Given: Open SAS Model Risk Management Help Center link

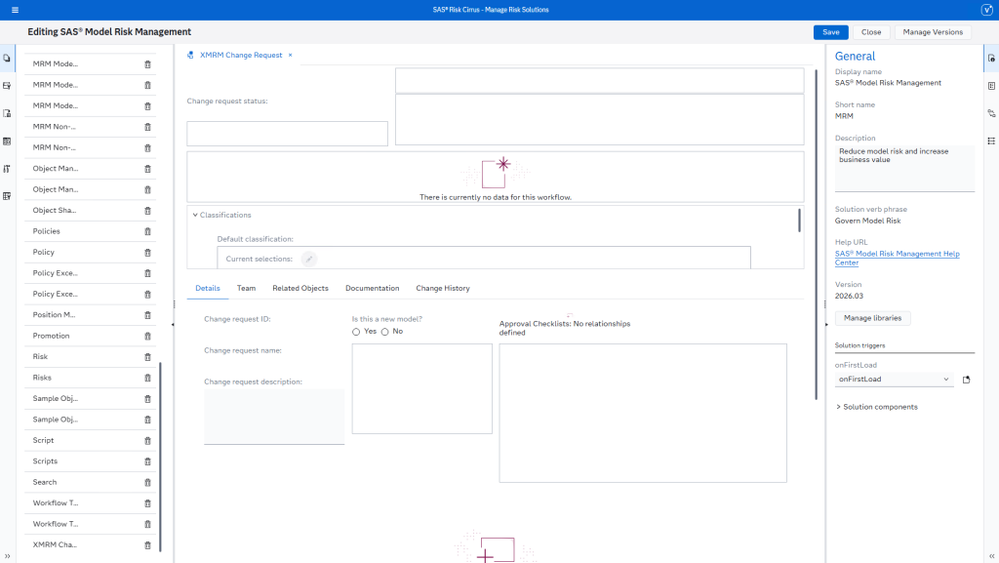Looking at the screenshot, I should click(897, 258).
